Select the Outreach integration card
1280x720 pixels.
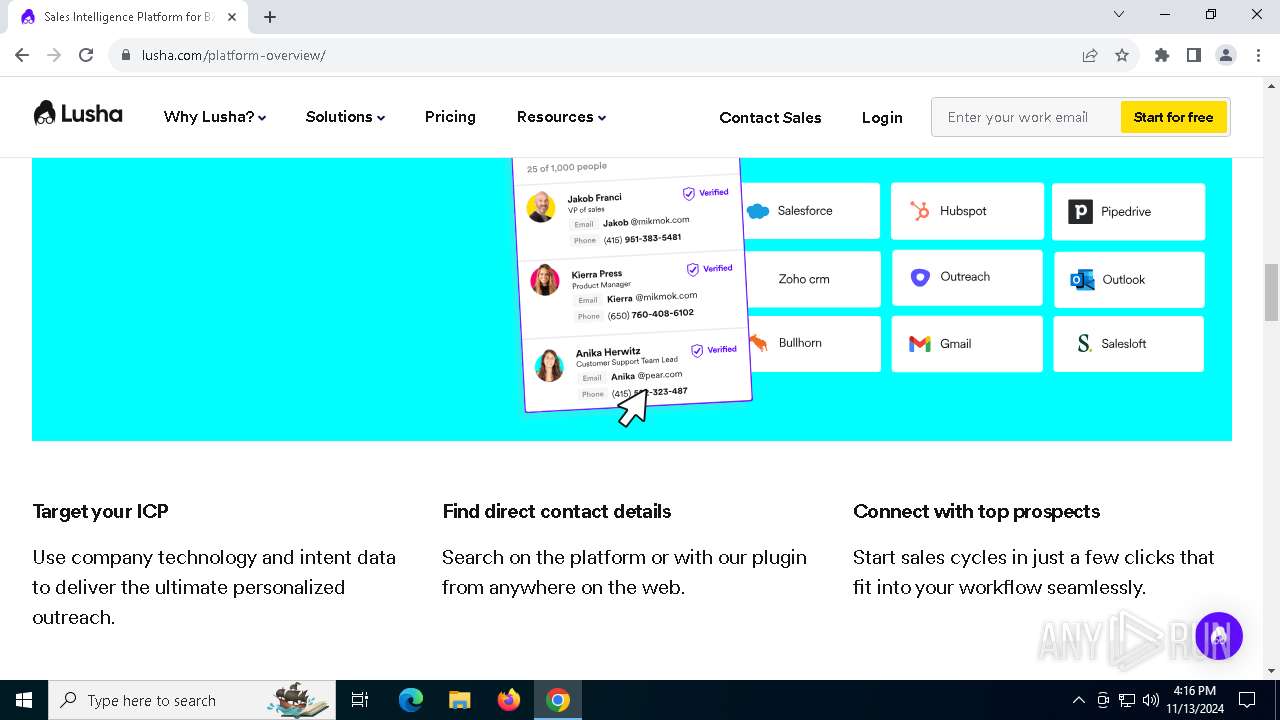[x=967, y=277]
